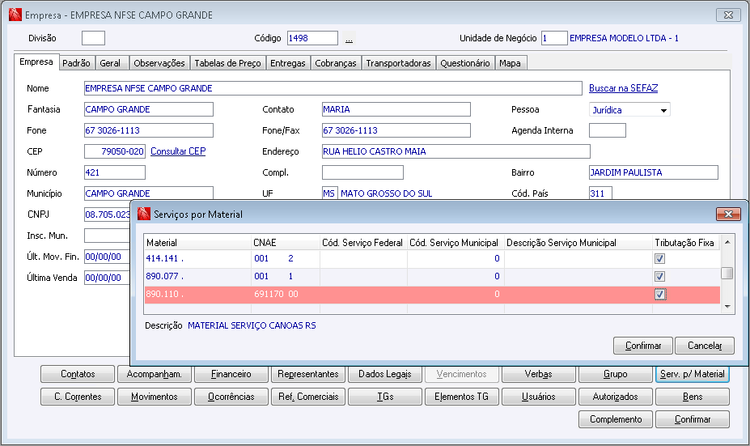
Task: Click the Financeiro button
Action: click(x=231, y=374)
